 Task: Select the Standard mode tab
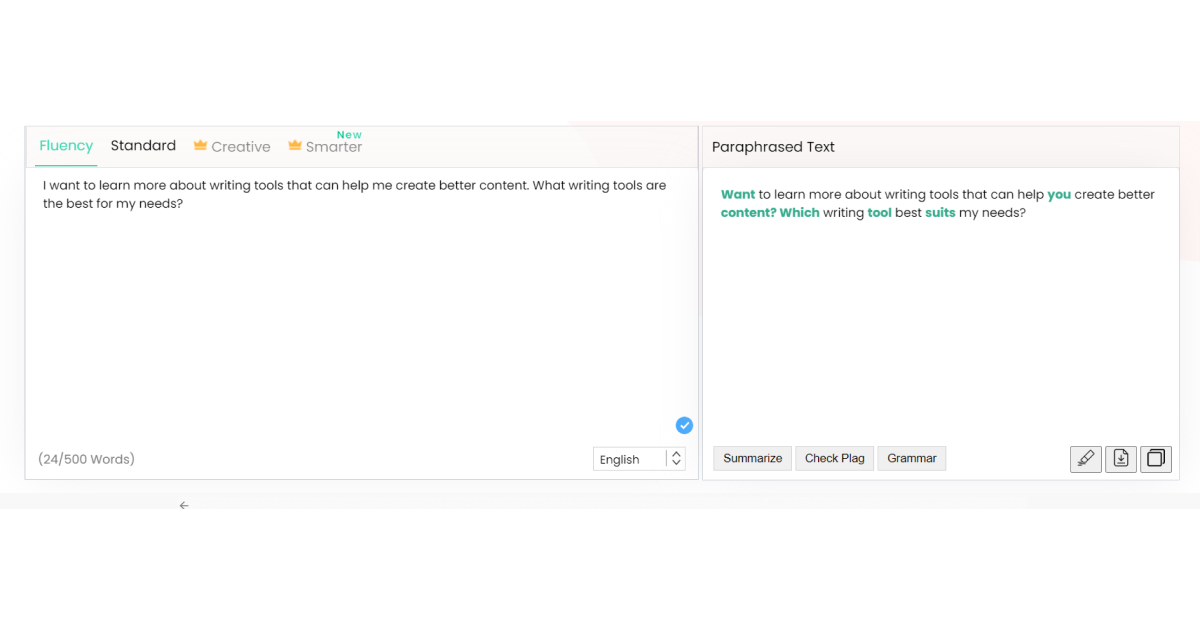click(143, 146)
